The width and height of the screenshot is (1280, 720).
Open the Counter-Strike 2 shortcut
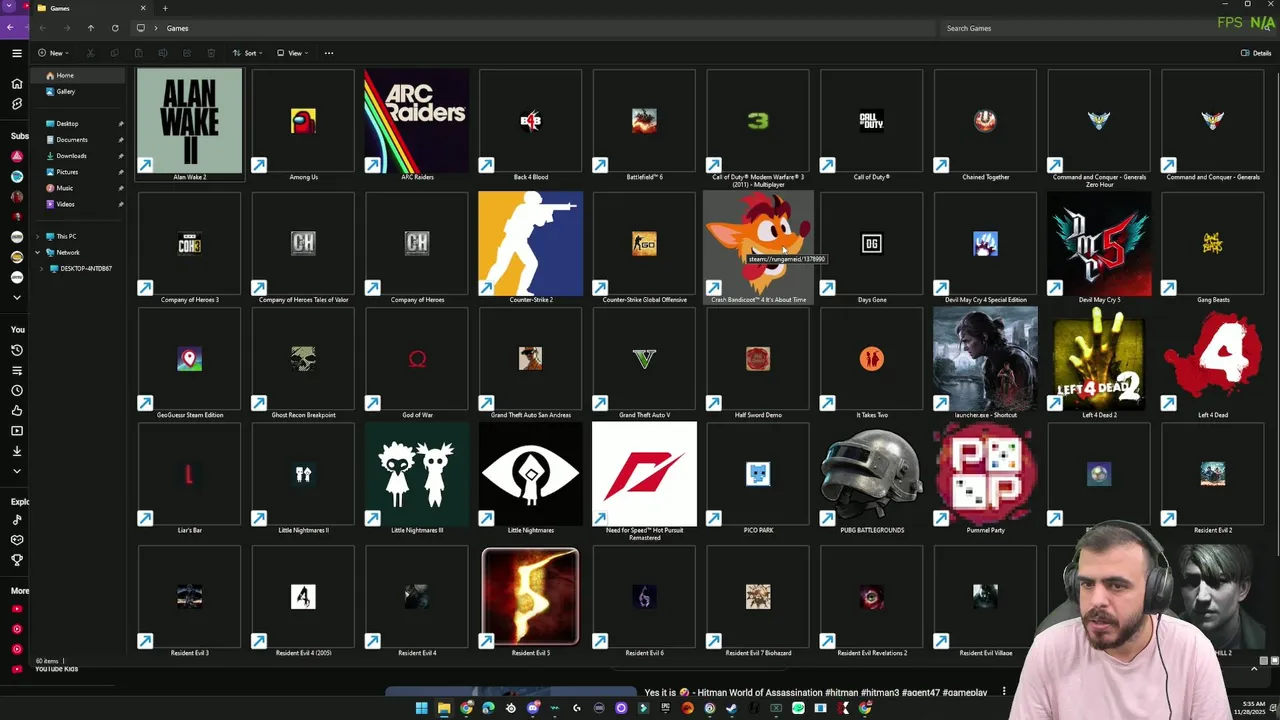530,248
